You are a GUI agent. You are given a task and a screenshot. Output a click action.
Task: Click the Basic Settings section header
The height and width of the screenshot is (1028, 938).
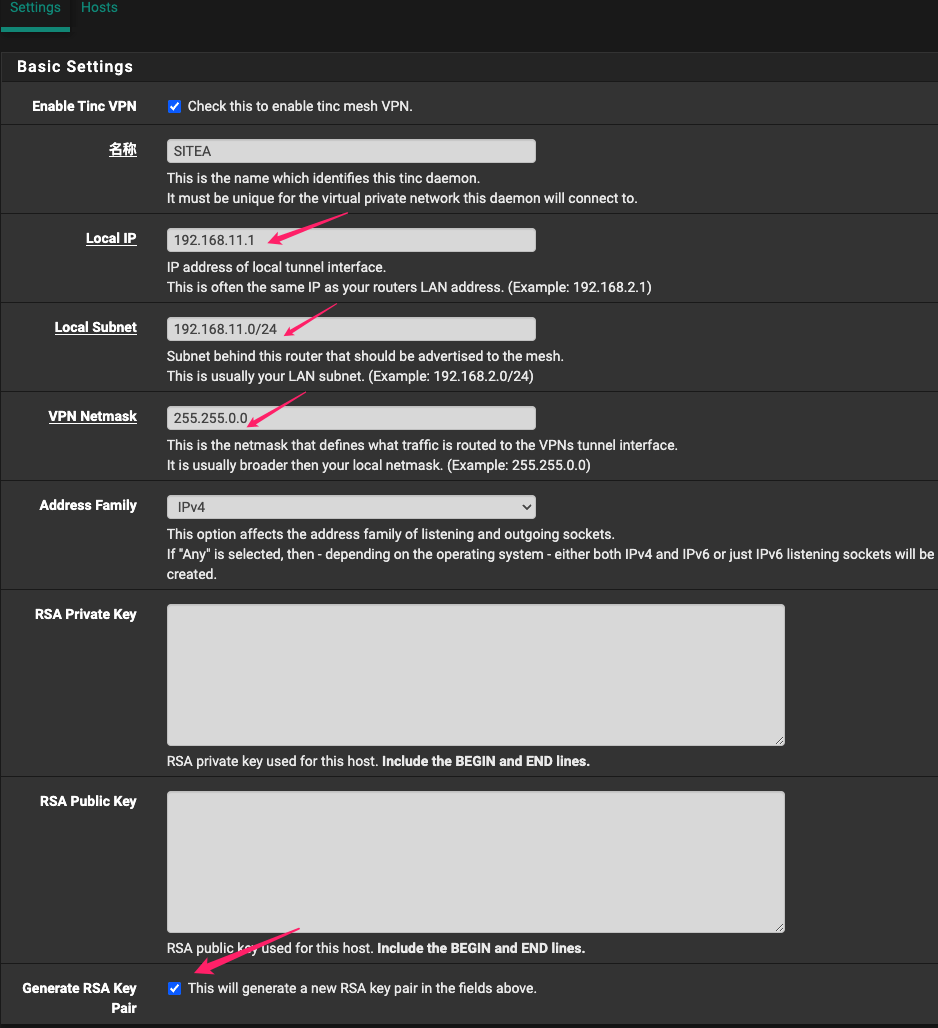(x=75, y=67)
